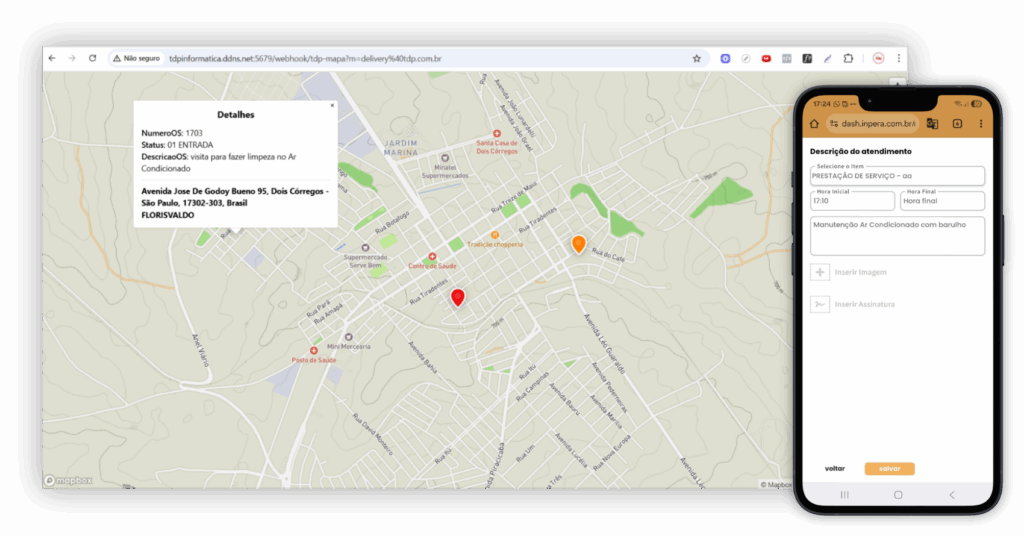1024x536 pixels.
Task: Tap the Inserir Assinatura signature box
Action: click(x=820, y=304)
